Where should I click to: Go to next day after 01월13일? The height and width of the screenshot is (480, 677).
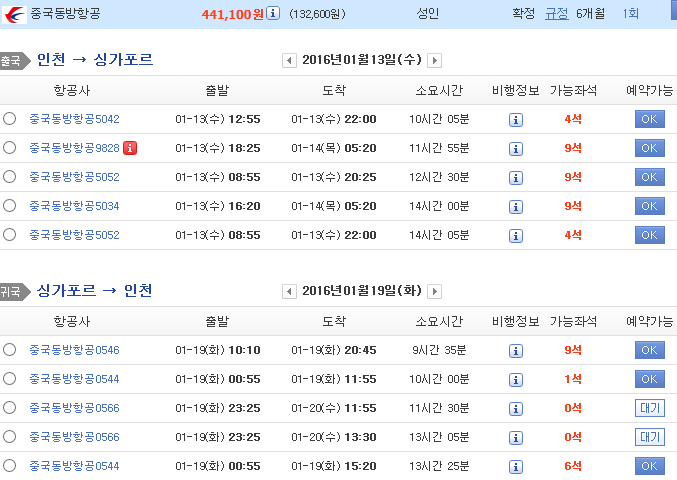pos(434,60)
